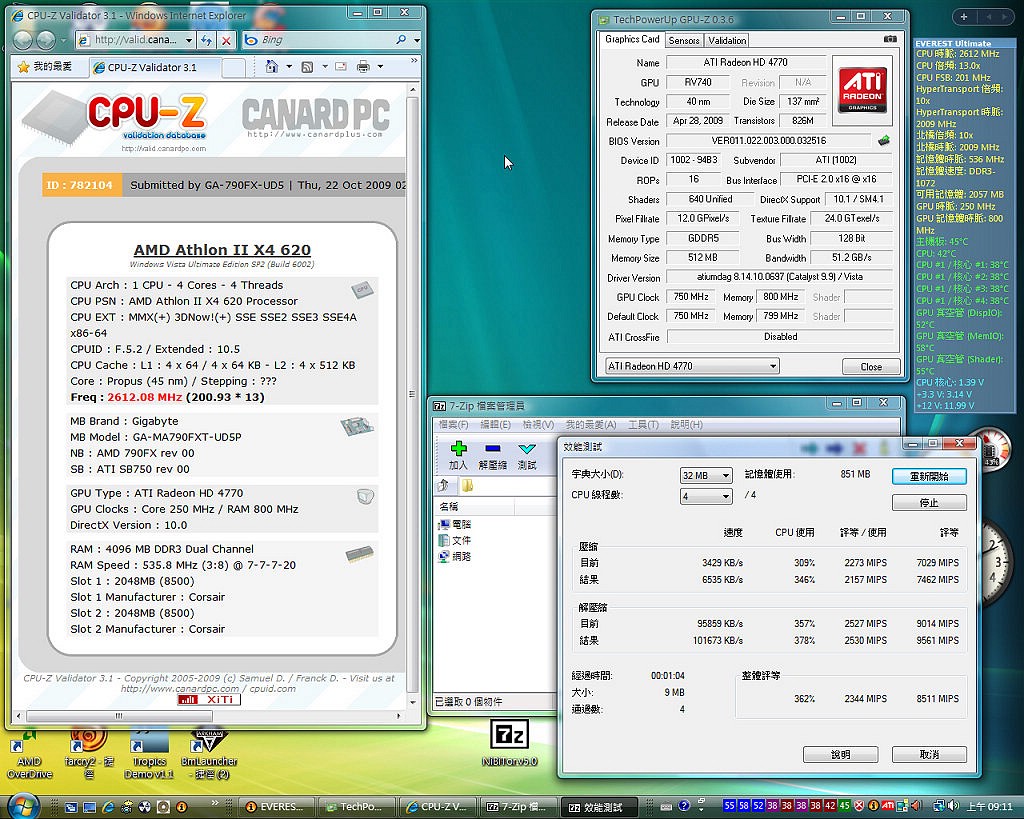Click the Close button in GPU-Z

coord(871,366)
